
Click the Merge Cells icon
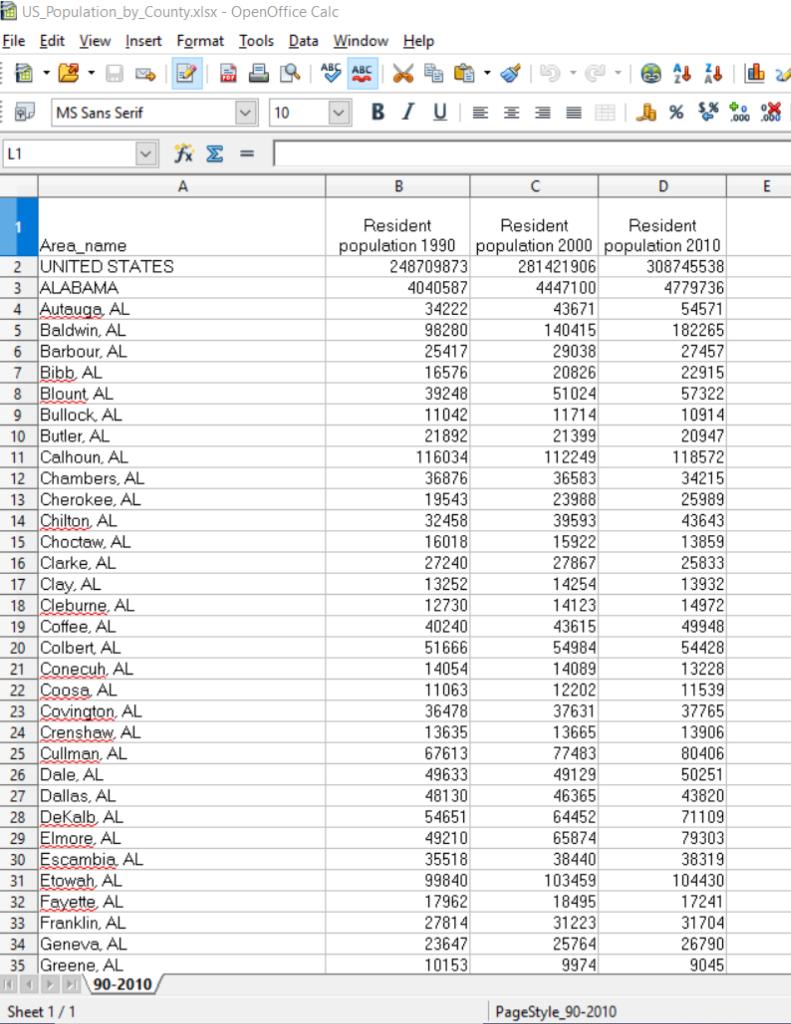[605, 113]
